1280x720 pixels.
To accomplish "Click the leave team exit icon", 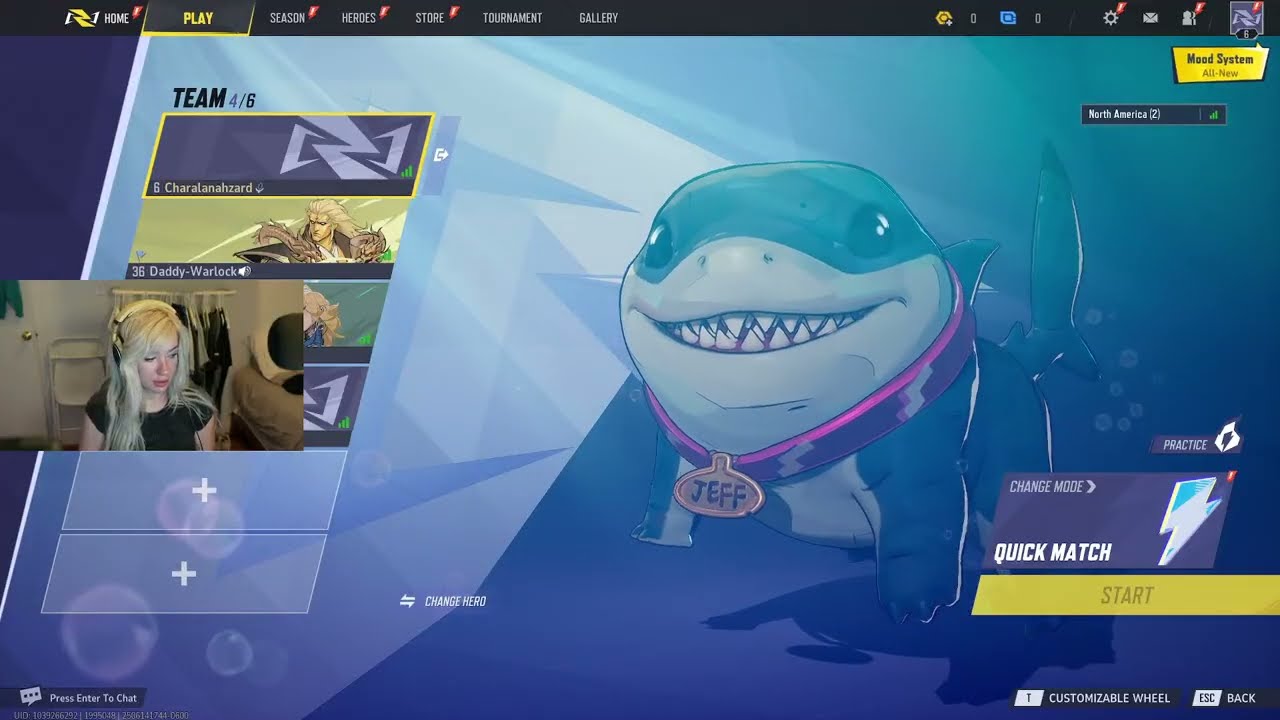I will coord(441,155).
